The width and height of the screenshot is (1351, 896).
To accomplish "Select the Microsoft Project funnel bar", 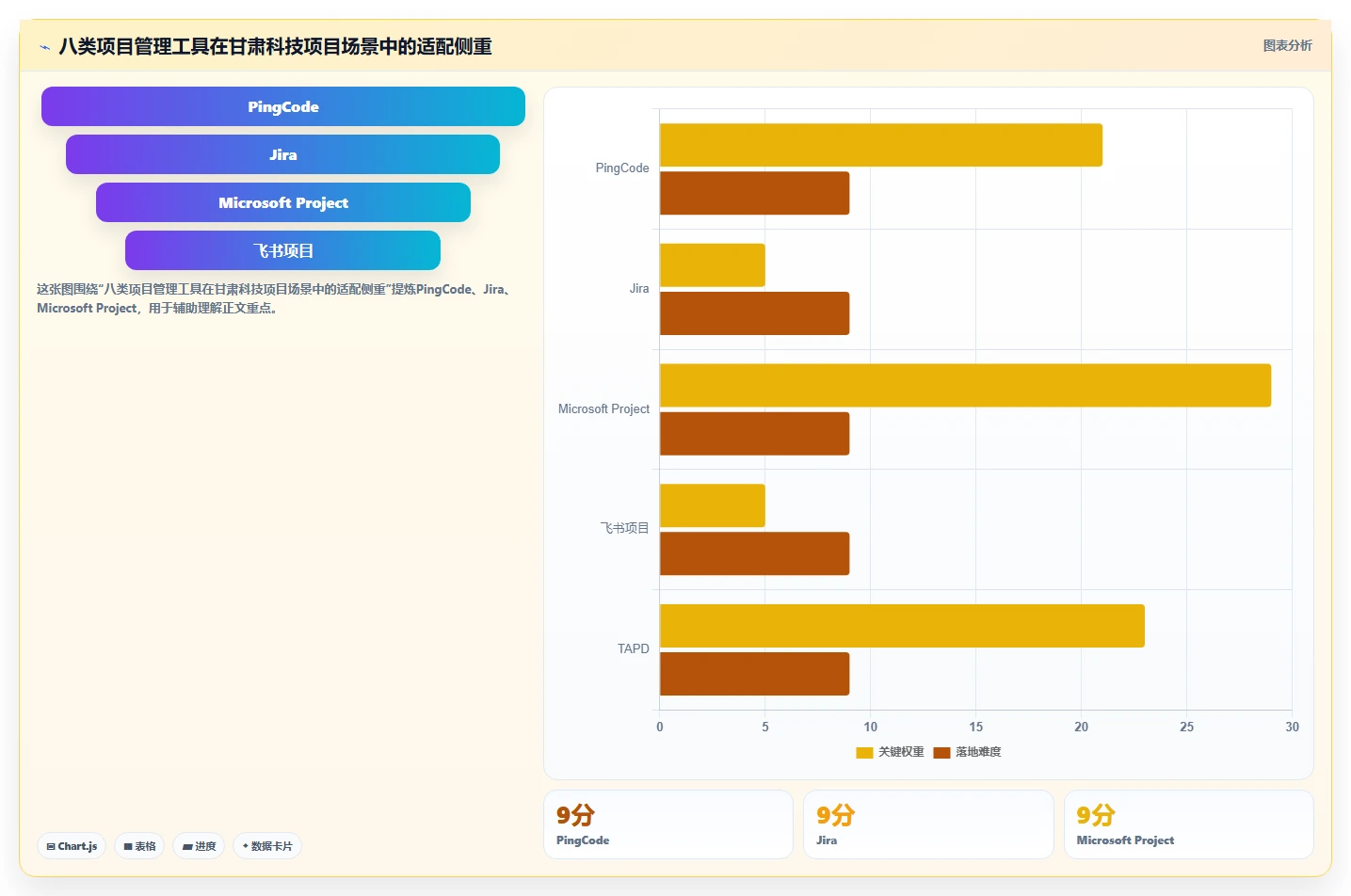I will pyautogui.click(x=283, y=202).
